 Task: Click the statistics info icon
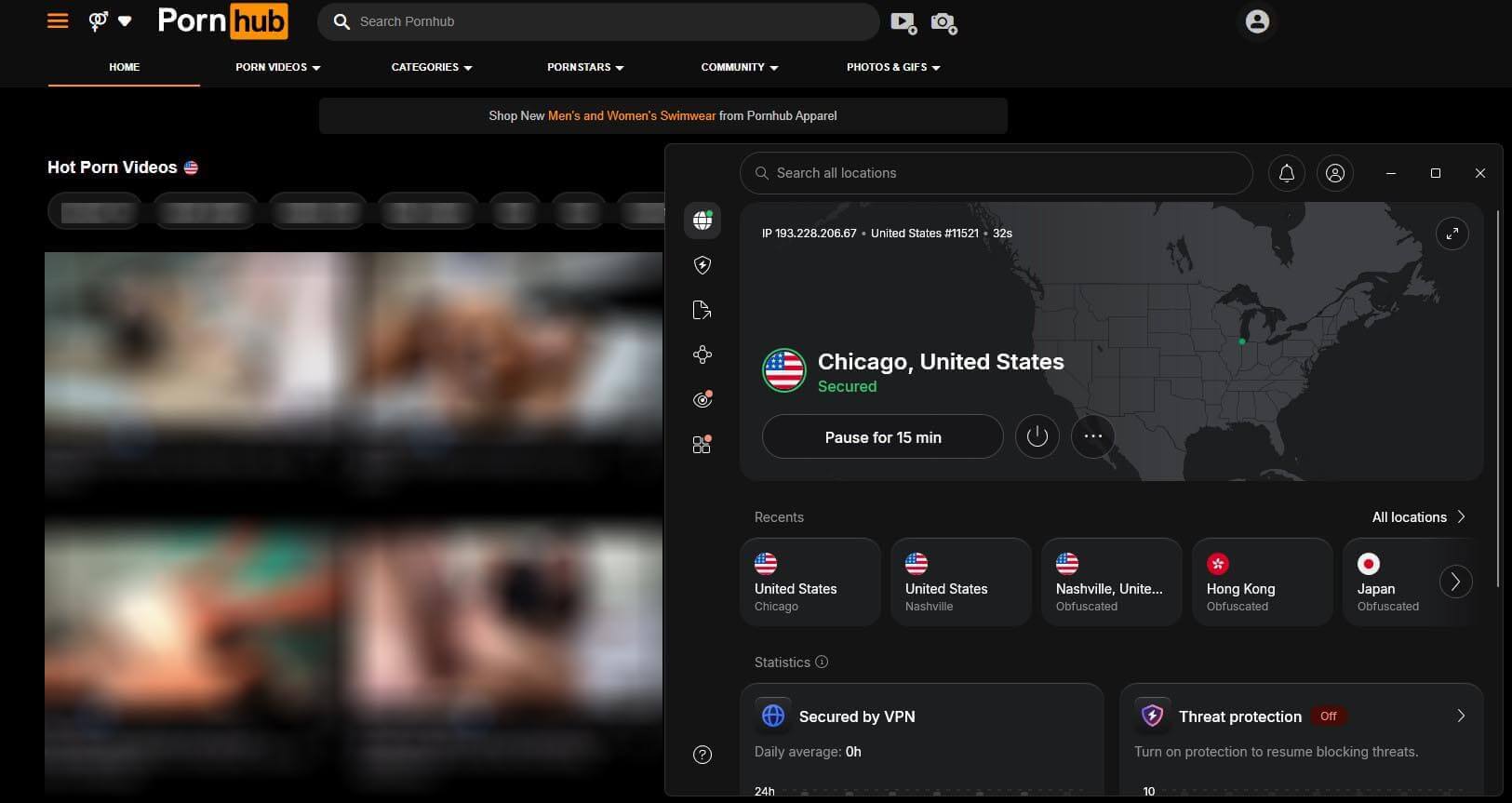click(x=822, y=662)
